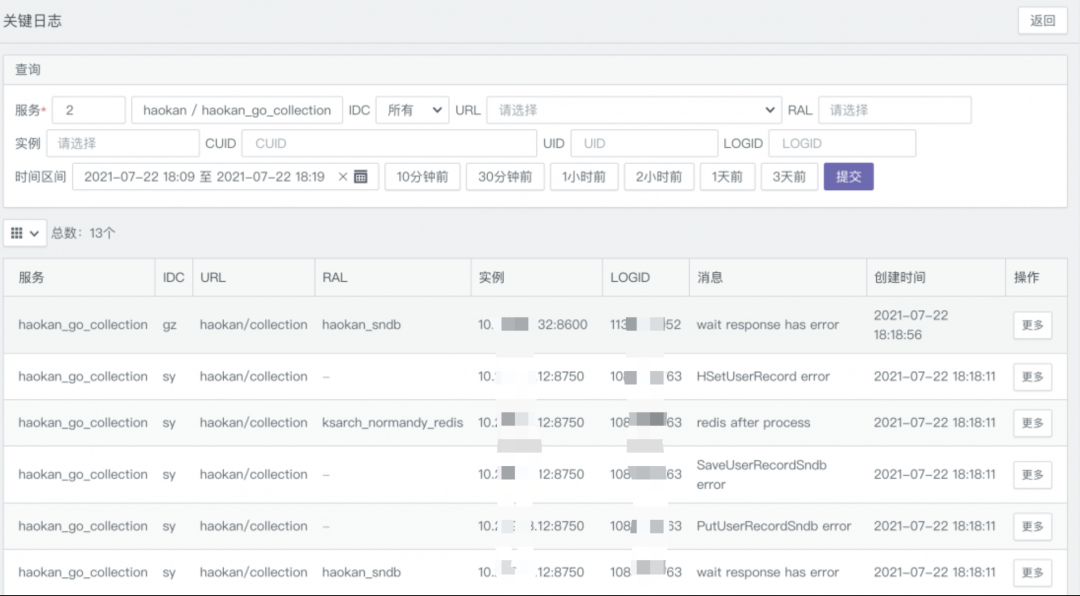Set range to 2小时前

pyautogui.click(x=659, y=177)
